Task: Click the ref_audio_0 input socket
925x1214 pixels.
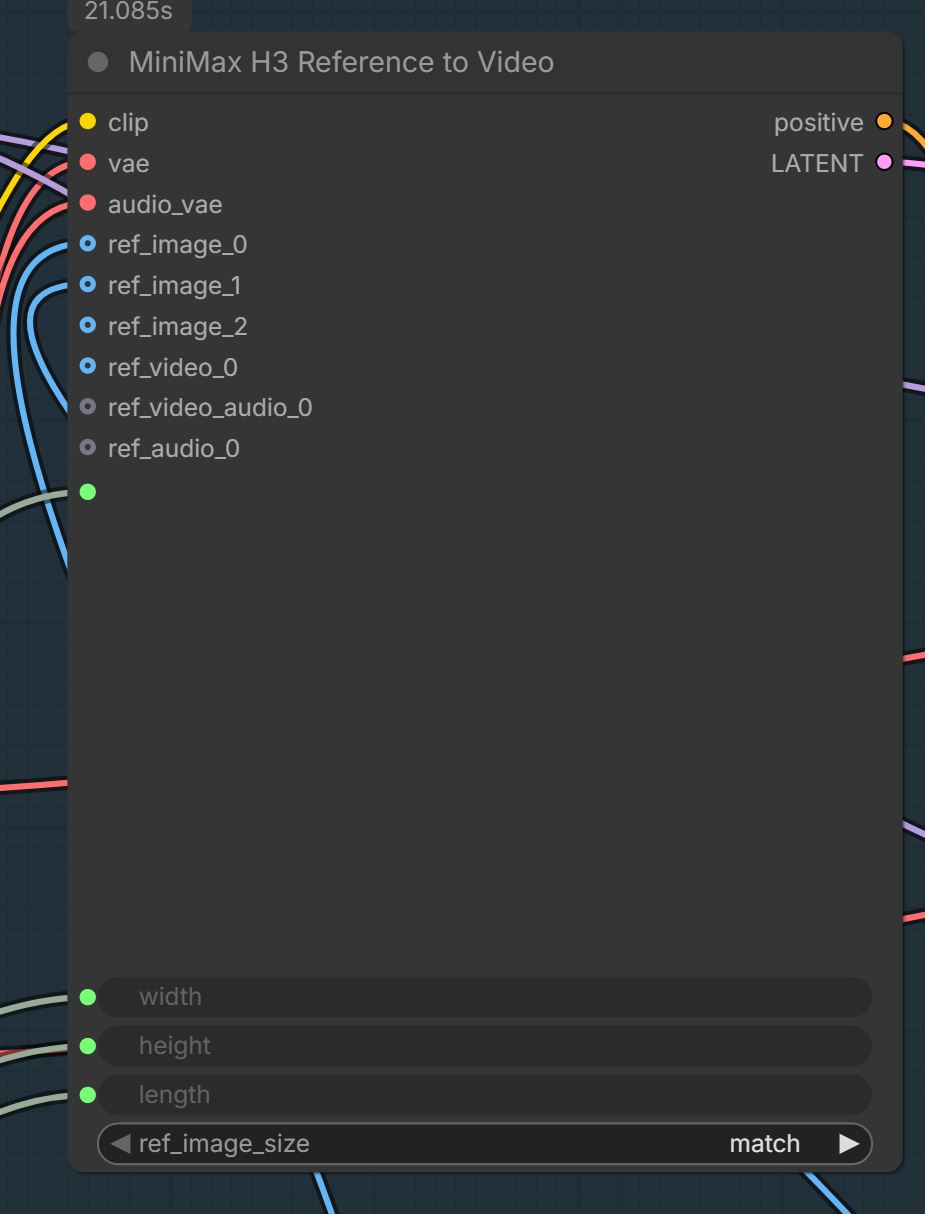Action: [x=88, y=448]
